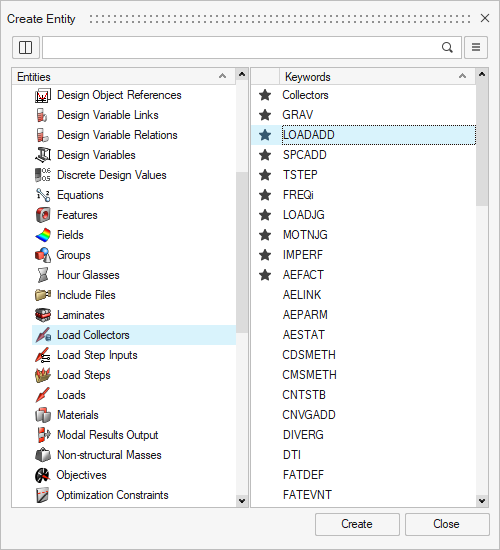The width and height of the screenshot is (500, 550).
Task: Click the Close button
Action: [x=447, y=524]
